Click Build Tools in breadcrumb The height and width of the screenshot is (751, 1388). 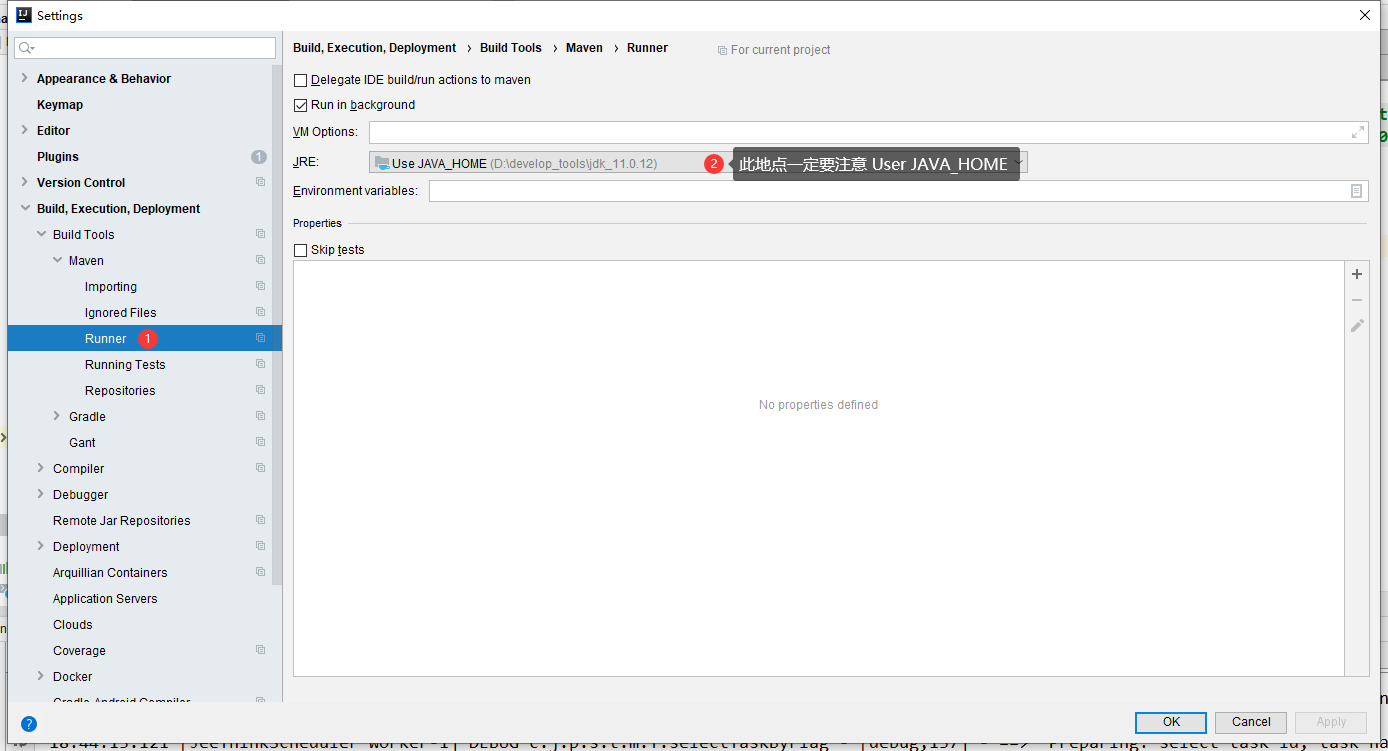(x=511, y=48)
